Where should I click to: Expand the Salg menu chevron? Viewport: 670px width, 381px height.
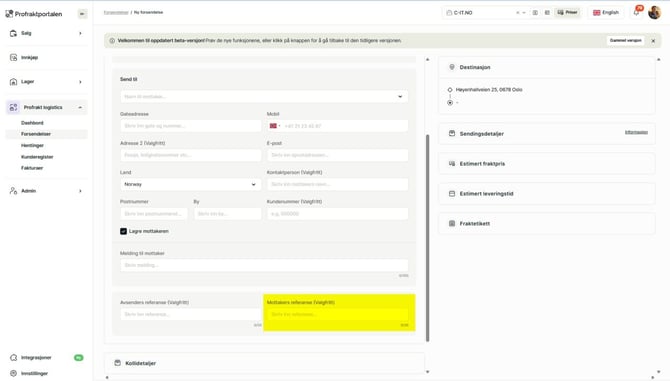pos(80,33)
